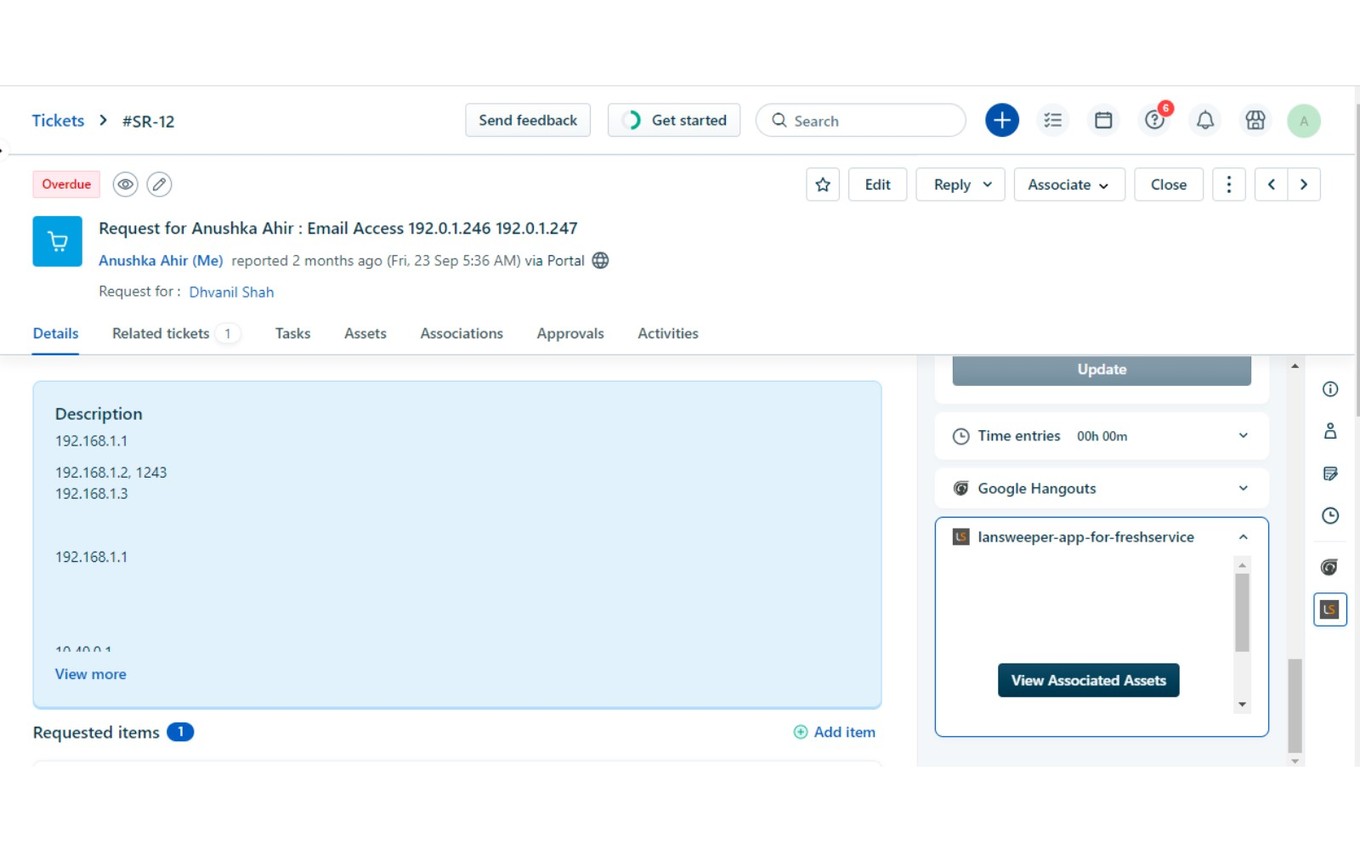The height and width of the screenshot is (850, 1360).
Task: Go to the next ticket arrow
Action: click(1304, 184)
